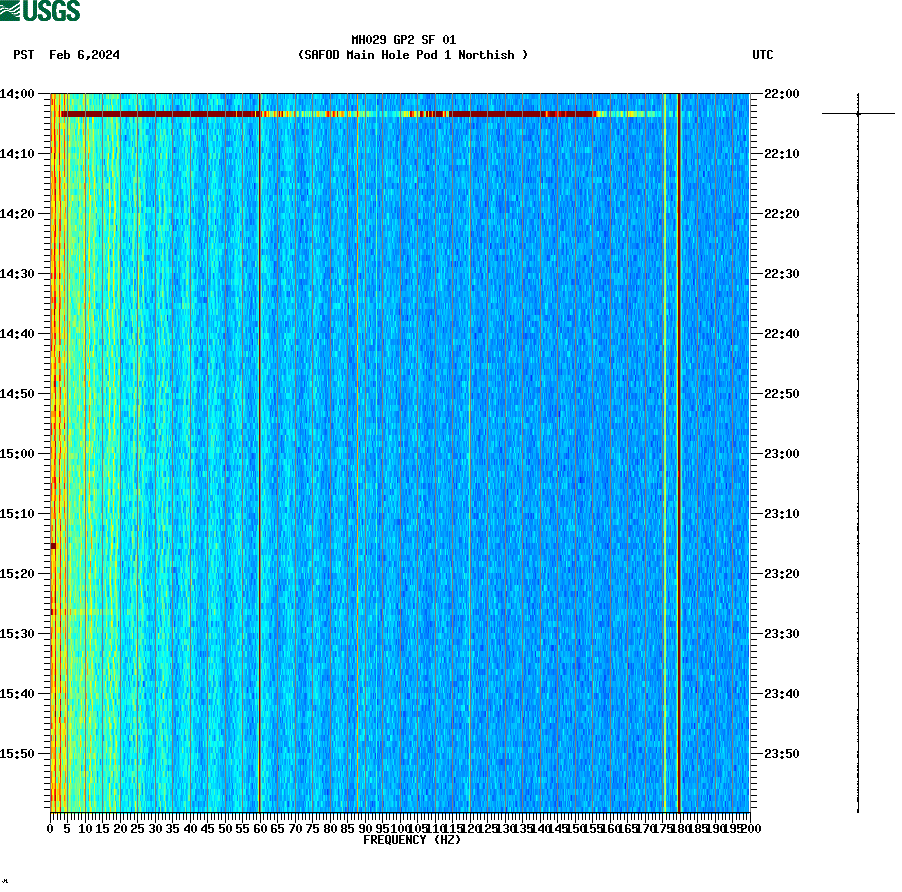The image size is (902, 892).
Task: Click the red vertical line near 180 Hz
Action: pyautogui.click(x=678, y=450)
